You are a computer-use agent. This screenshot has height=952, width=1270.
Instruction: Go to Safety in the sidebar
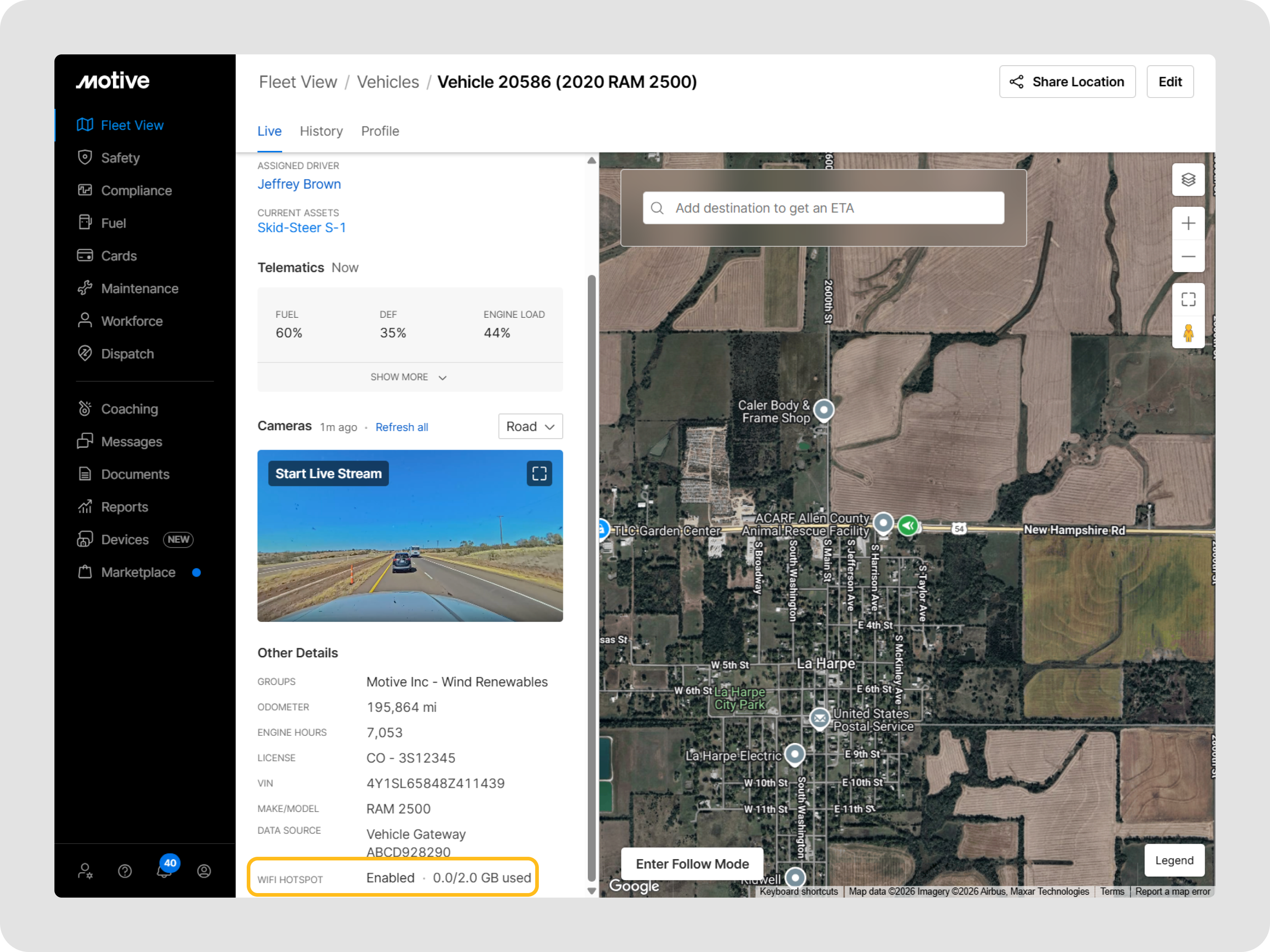pyautogui.click(x=120, y=158)
